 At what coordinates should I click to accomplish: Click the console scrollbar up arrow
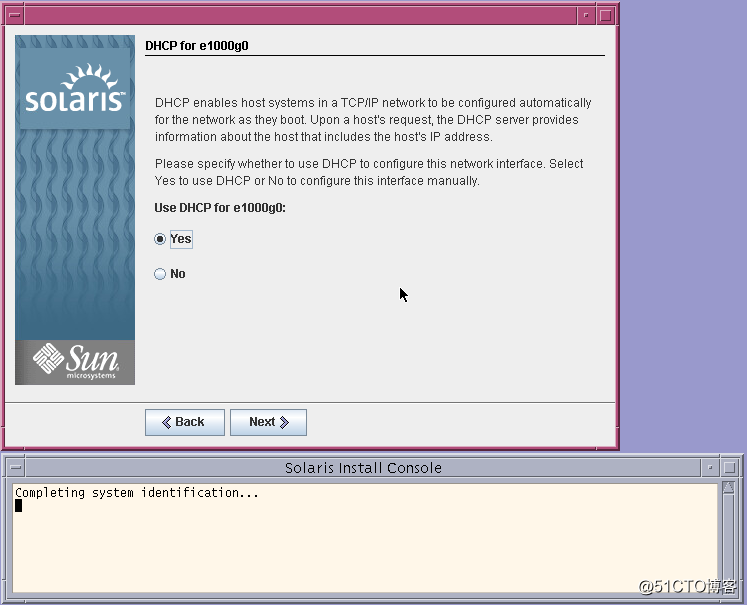[x=728, y=487]
